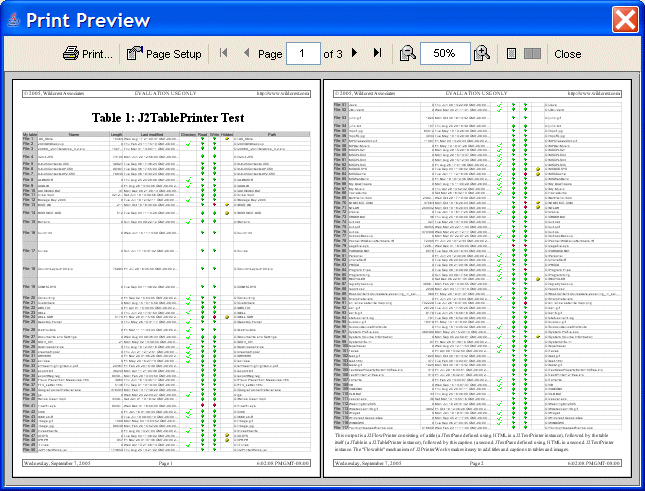The image size is (645, 491).
Task: Advance to the next page
Action: [355, 53]
